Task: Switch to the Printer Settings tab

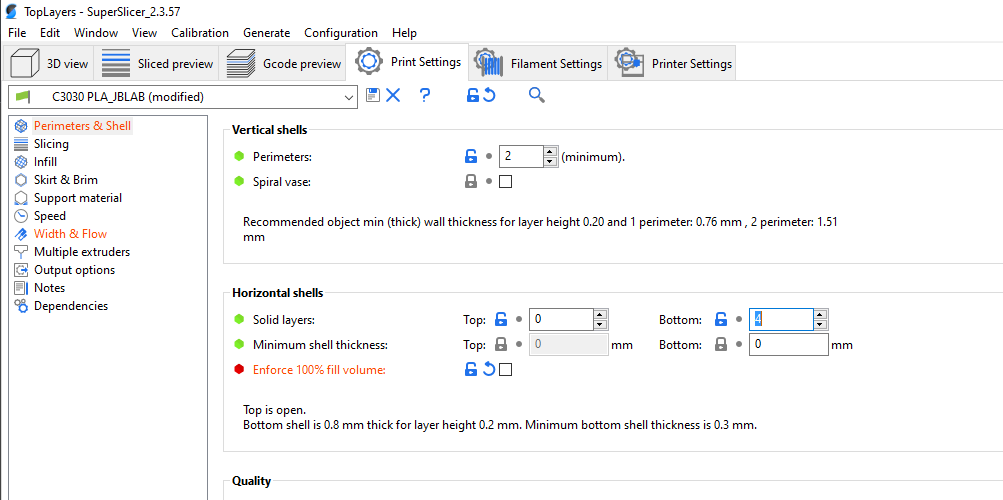Action: point(672,63)
